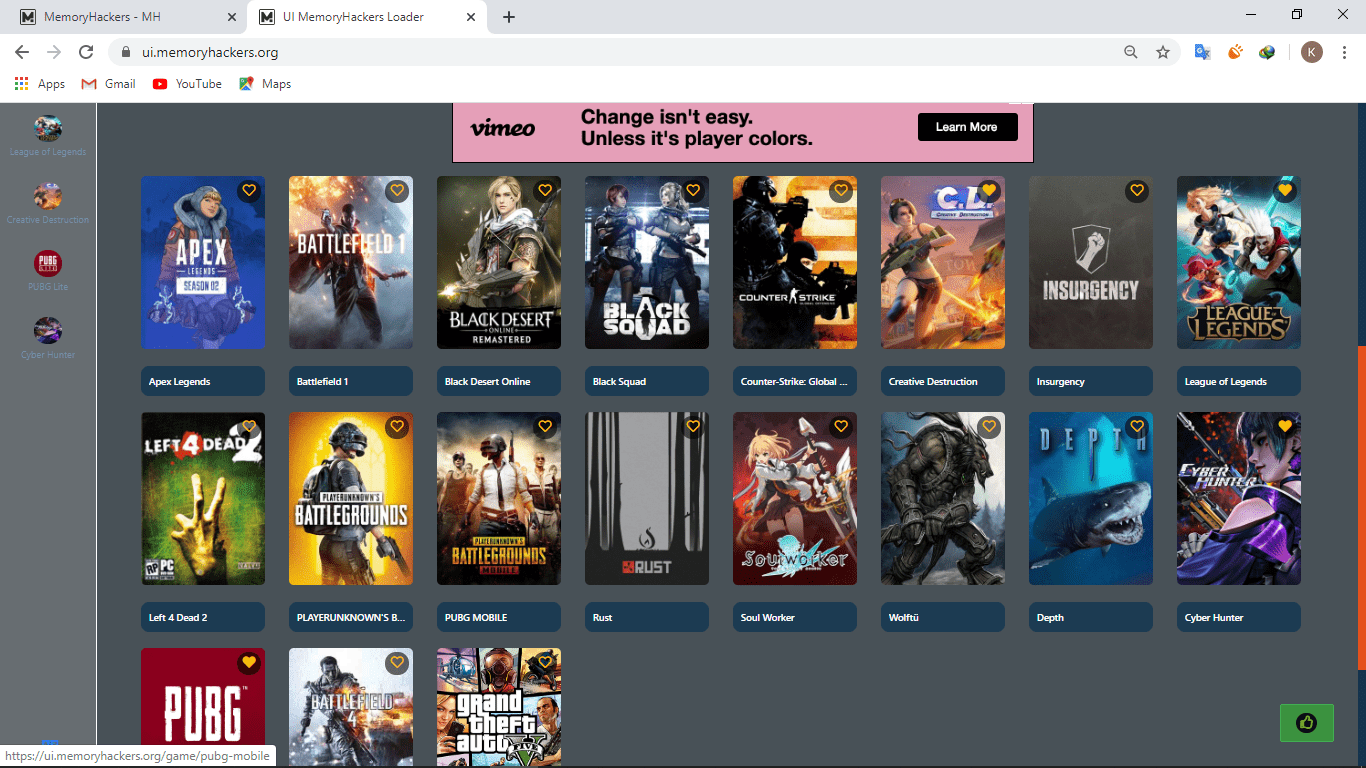Image resolution: width=1366 pixels, height=768 pixels.
Task: Open the Rust game cover
Action: 647,498
